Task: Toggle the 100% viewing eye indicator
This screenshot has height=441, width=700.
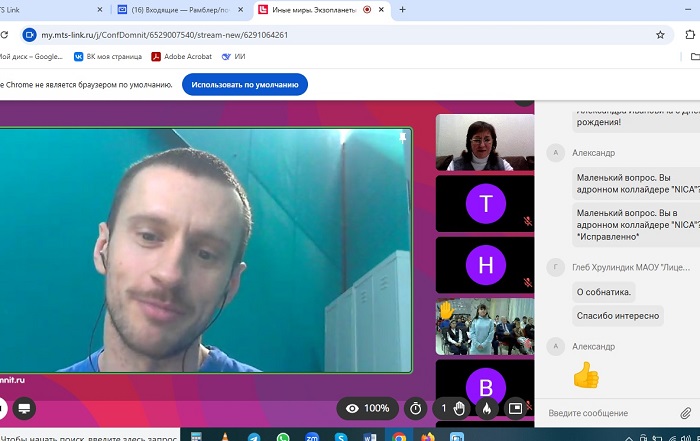Action: click(367, 408)
